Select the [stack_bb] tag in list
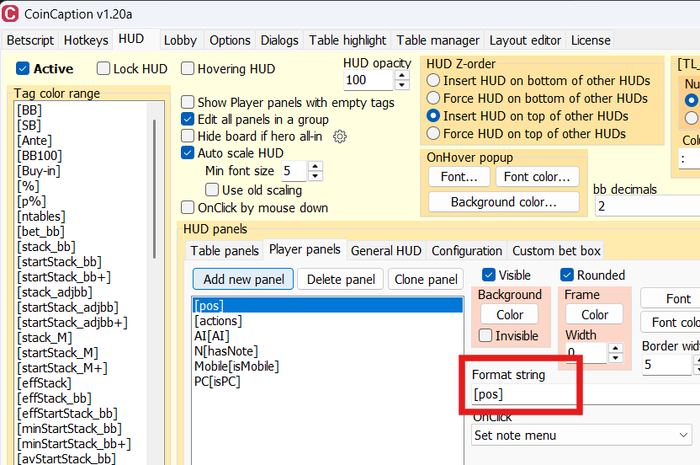 click(46, 247)
